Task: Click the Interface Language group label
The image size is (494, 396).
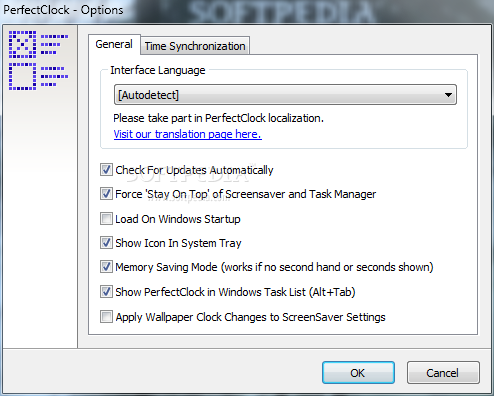Action: point(158,70)
